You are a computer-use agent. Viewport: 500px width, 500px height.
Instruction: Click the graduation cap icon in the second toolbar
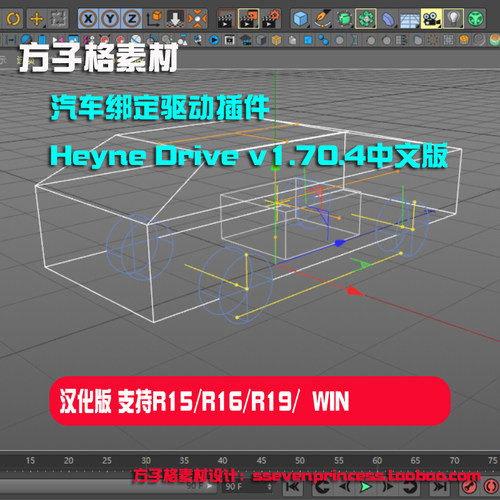246,40
